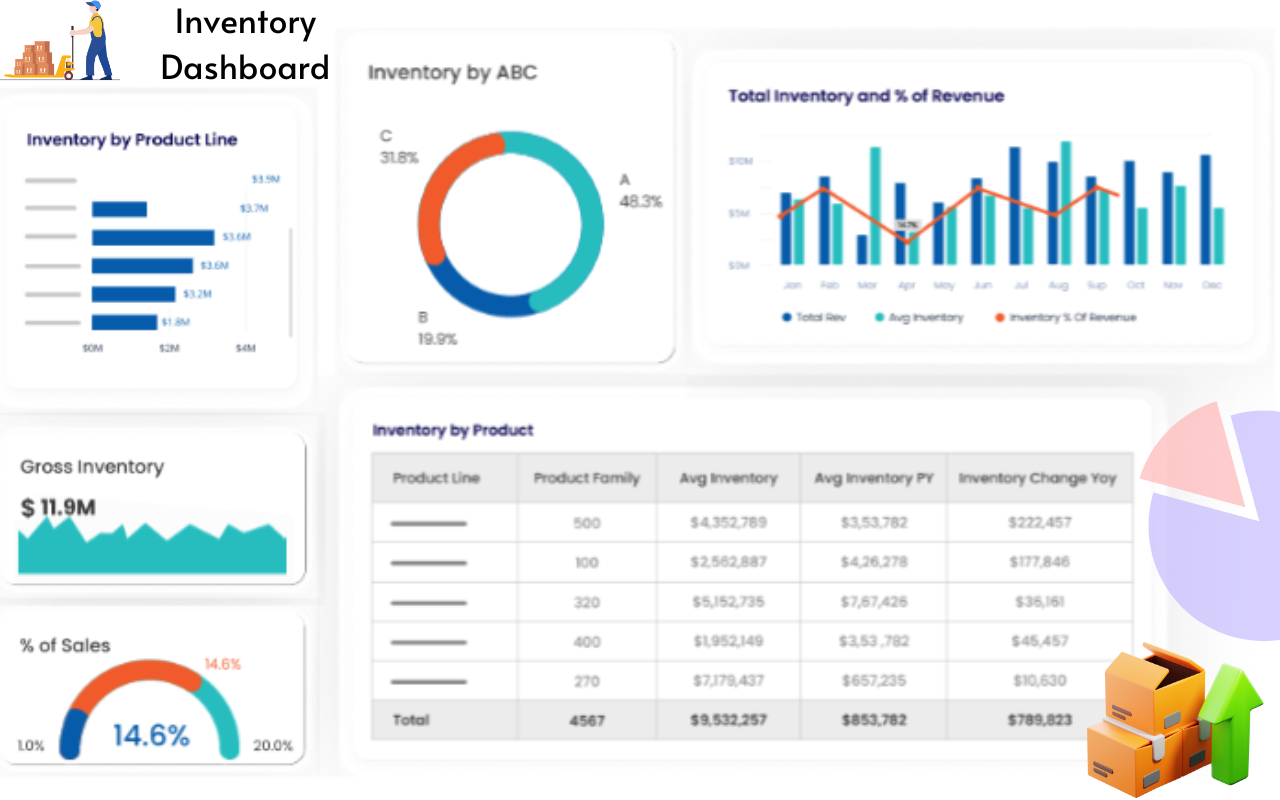This screenshot has width=1280, height=800.
Task: Click the Mar label on the revenue chart
Action: 867,285
